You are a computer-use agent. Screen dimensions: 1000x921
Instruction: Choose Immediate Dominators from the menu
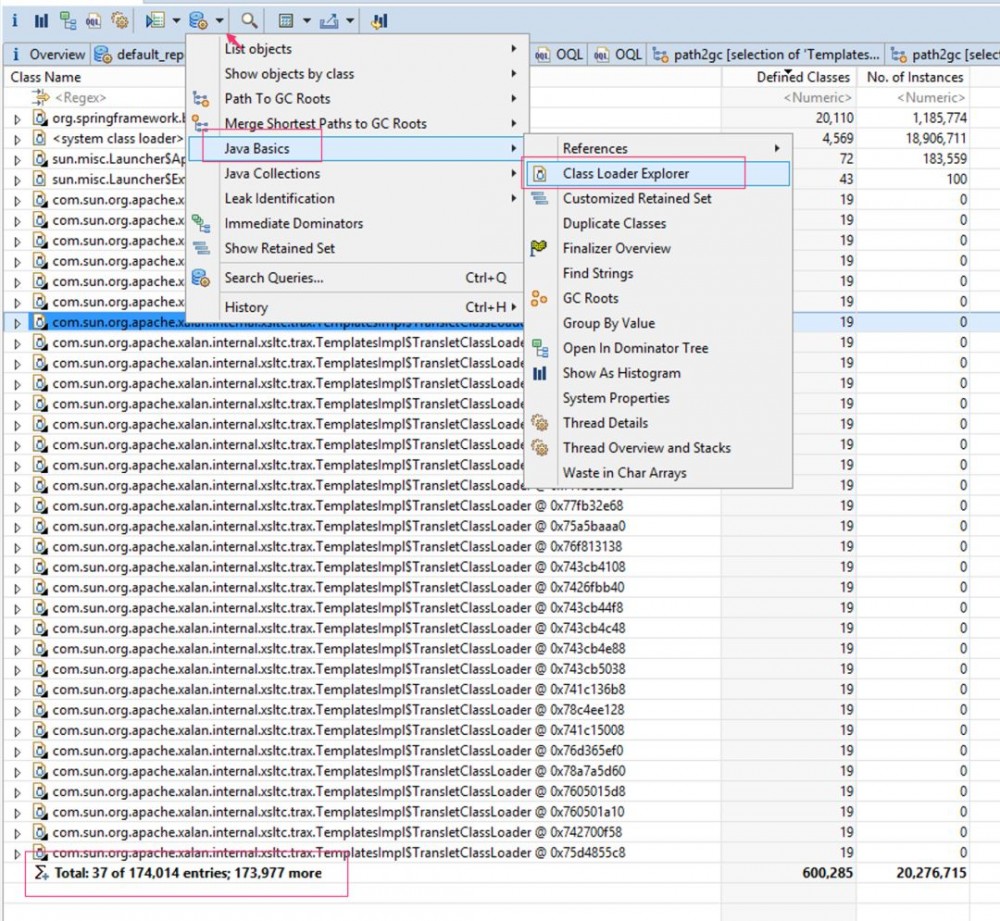355,223
